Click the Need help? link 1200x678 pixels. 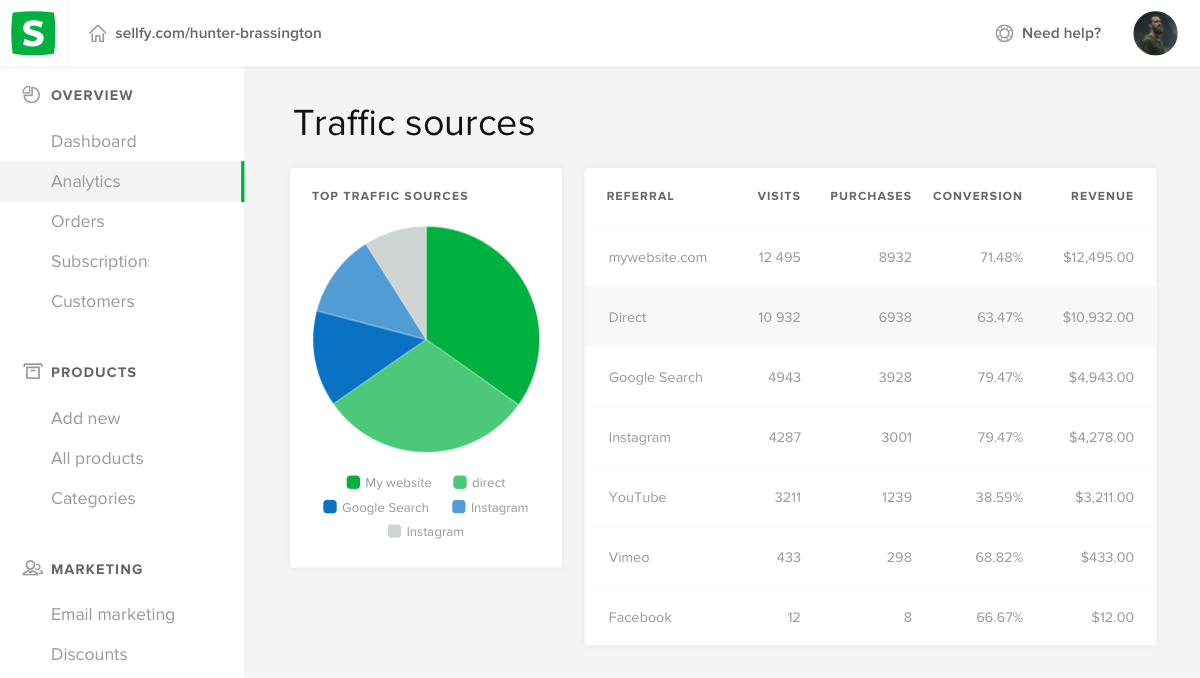point(1061,33)
